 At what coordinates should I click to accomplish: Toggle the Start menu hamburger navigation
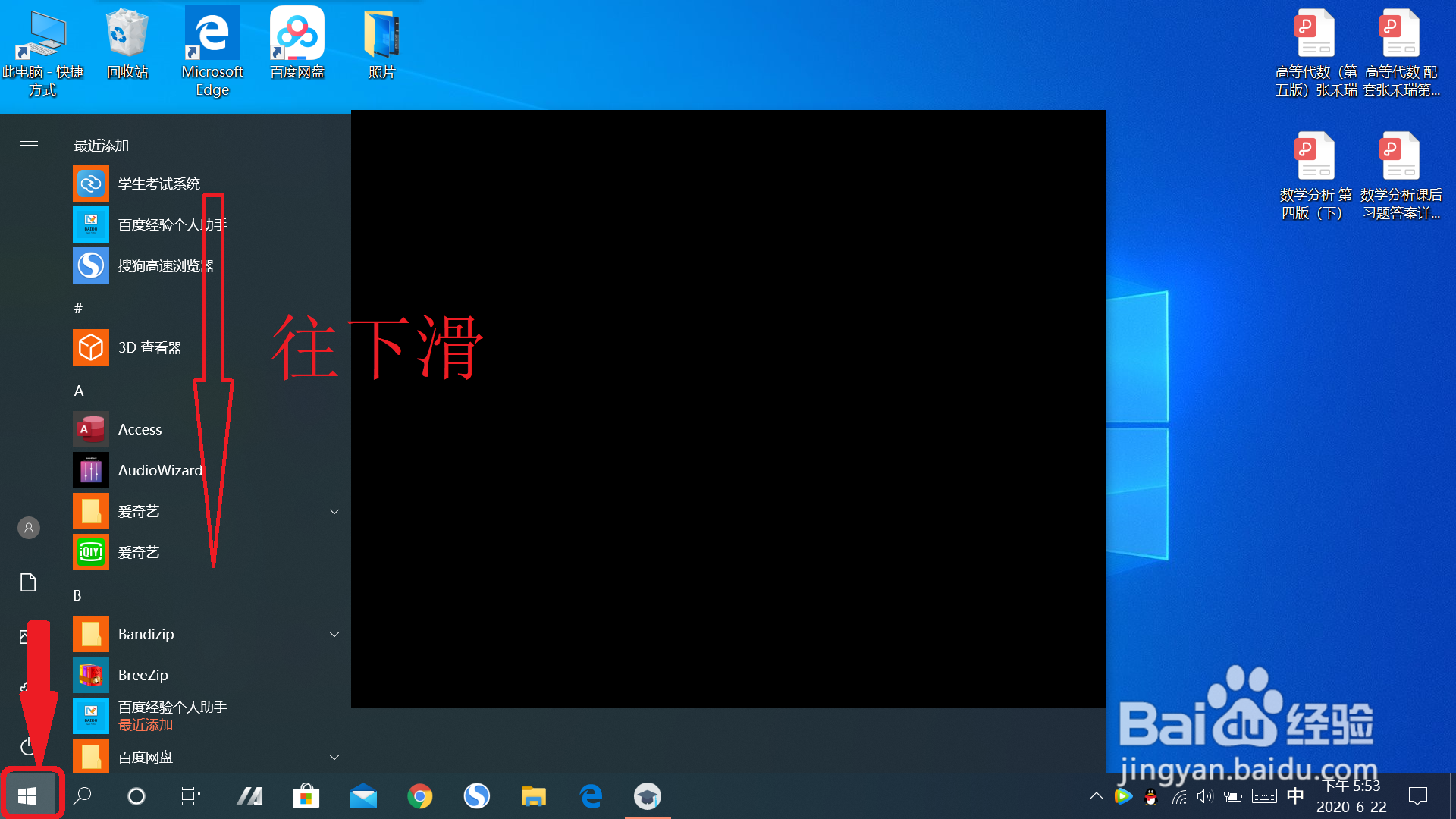[x=29, y=146]
